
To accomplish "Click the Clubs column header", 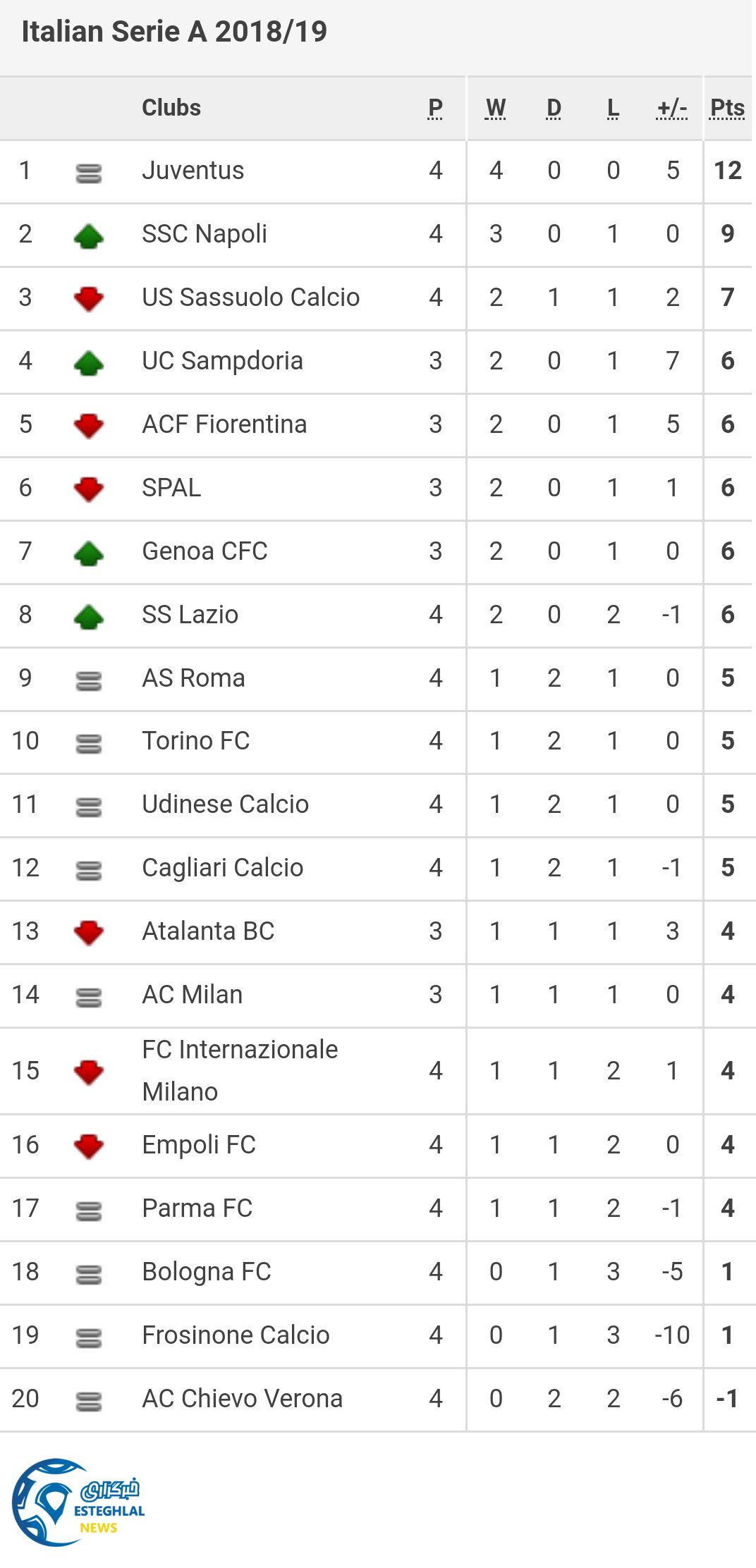I will (171, 107).
